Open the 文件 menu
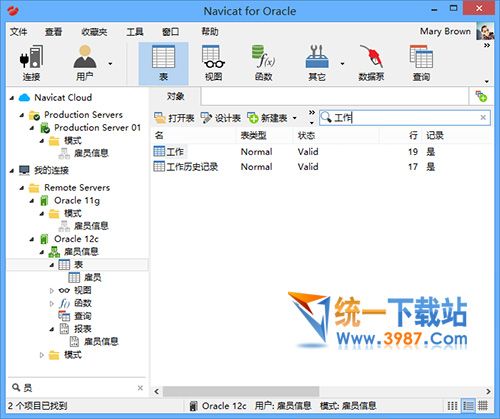This screenshot has width=500, height=419. (18, 32)
